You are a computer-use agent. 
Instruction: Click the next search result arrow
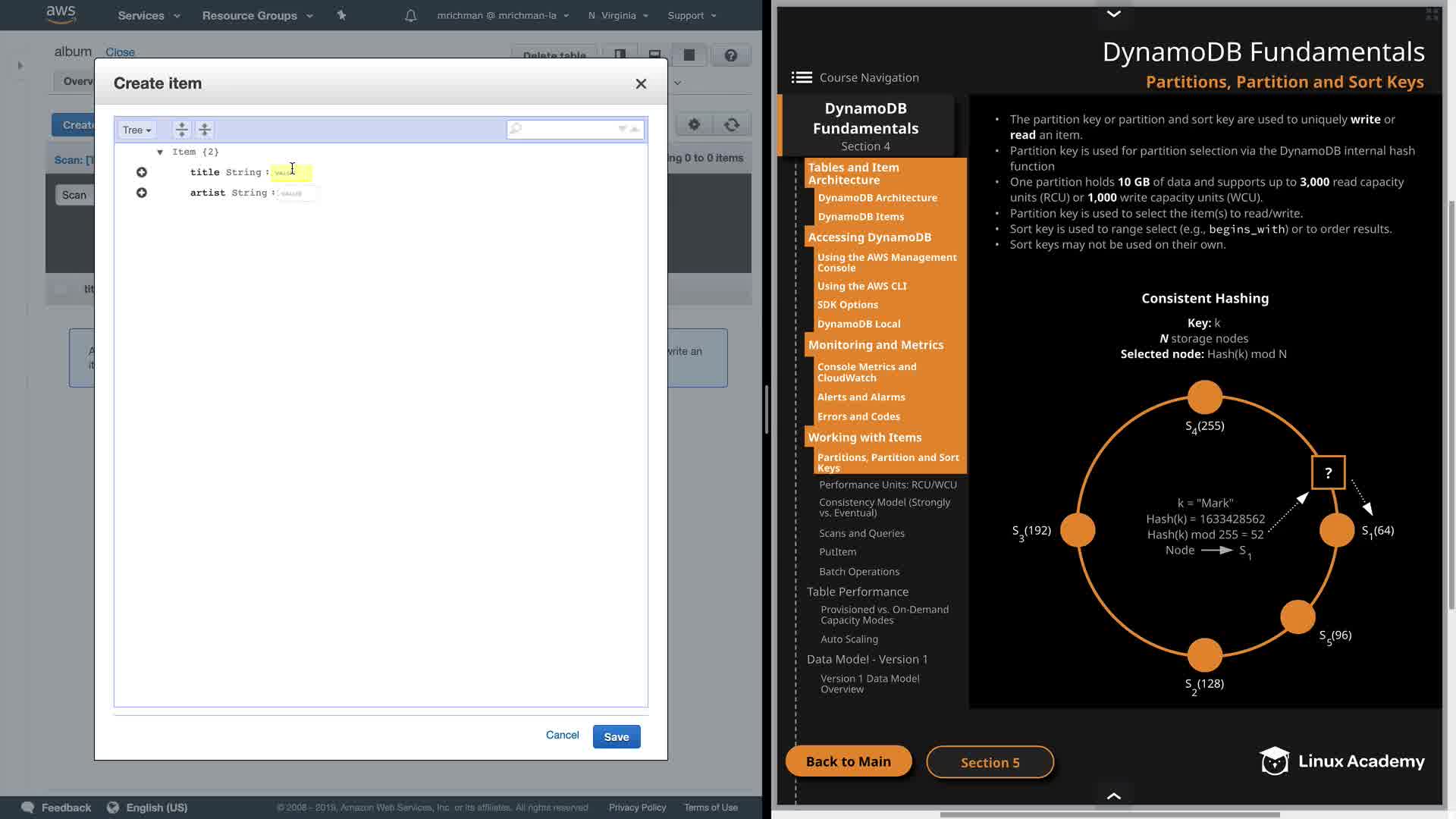click(623, 130)
